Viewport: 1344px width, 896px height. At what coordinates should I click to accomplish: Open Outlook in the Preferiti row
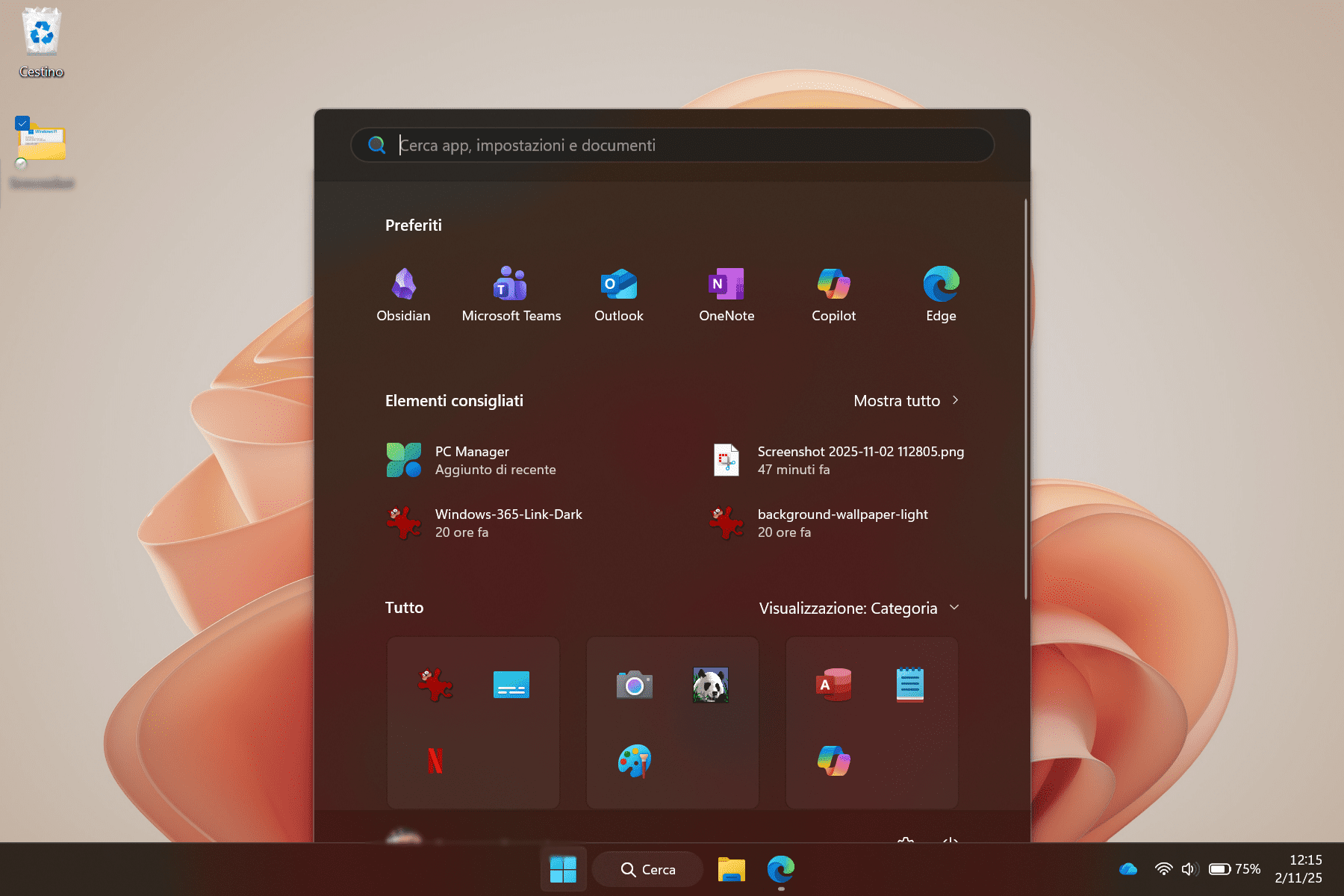618,291
